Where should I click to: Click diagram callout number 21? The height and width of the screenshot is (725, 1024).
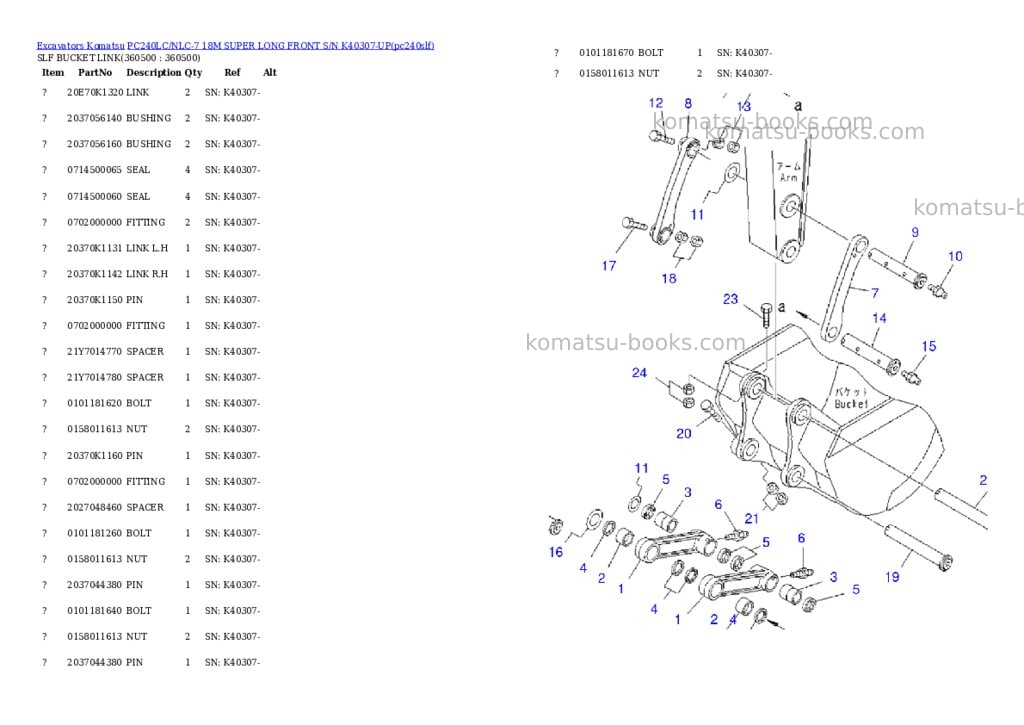[751, 519]
